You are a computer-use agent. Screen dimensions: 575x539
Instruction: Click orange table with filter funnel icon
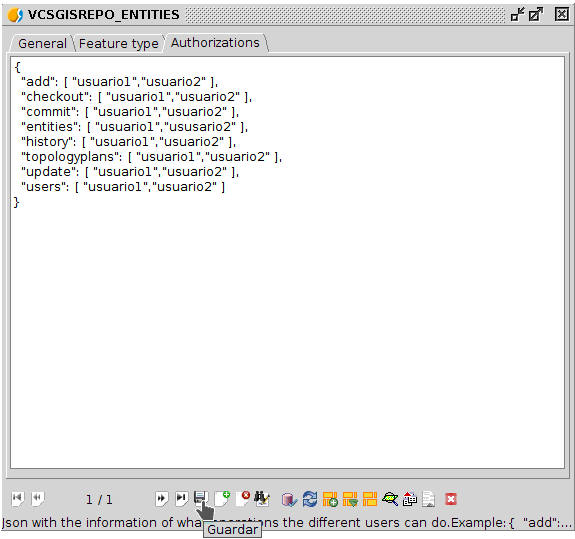350,499
